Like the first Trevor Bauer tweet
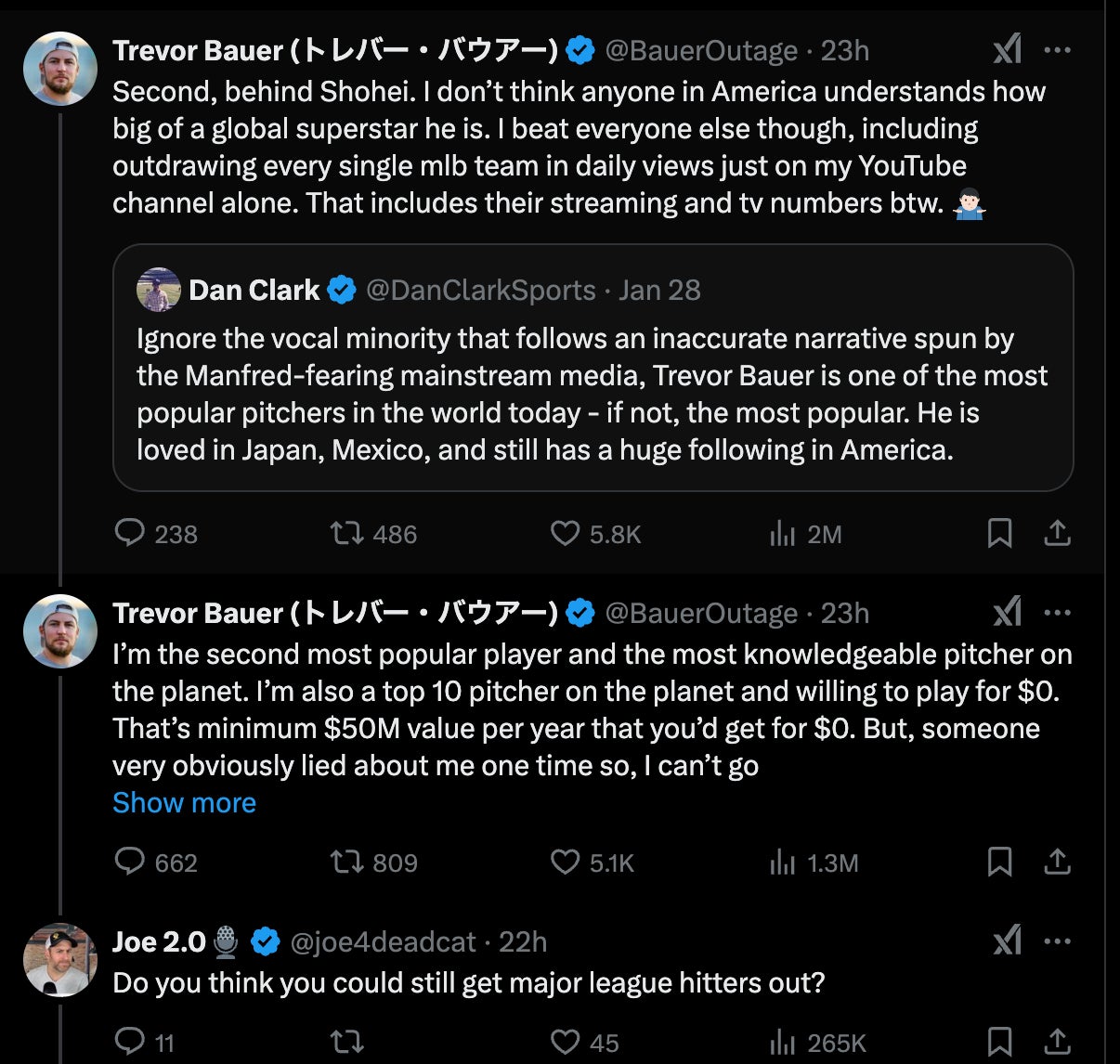This screenshot has width=1120, height=1064. pos(566,534)
